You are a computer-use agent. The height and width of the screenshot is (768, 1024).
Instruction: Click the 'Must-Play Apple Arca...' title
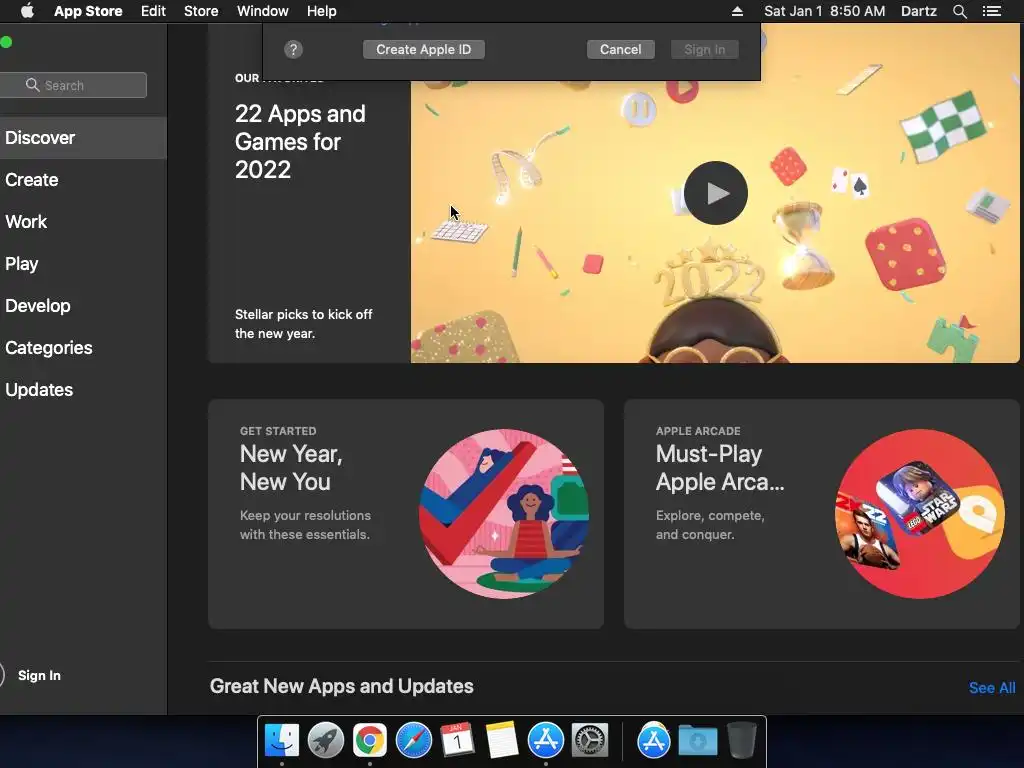pyautogui.click(x=720, y=468)
